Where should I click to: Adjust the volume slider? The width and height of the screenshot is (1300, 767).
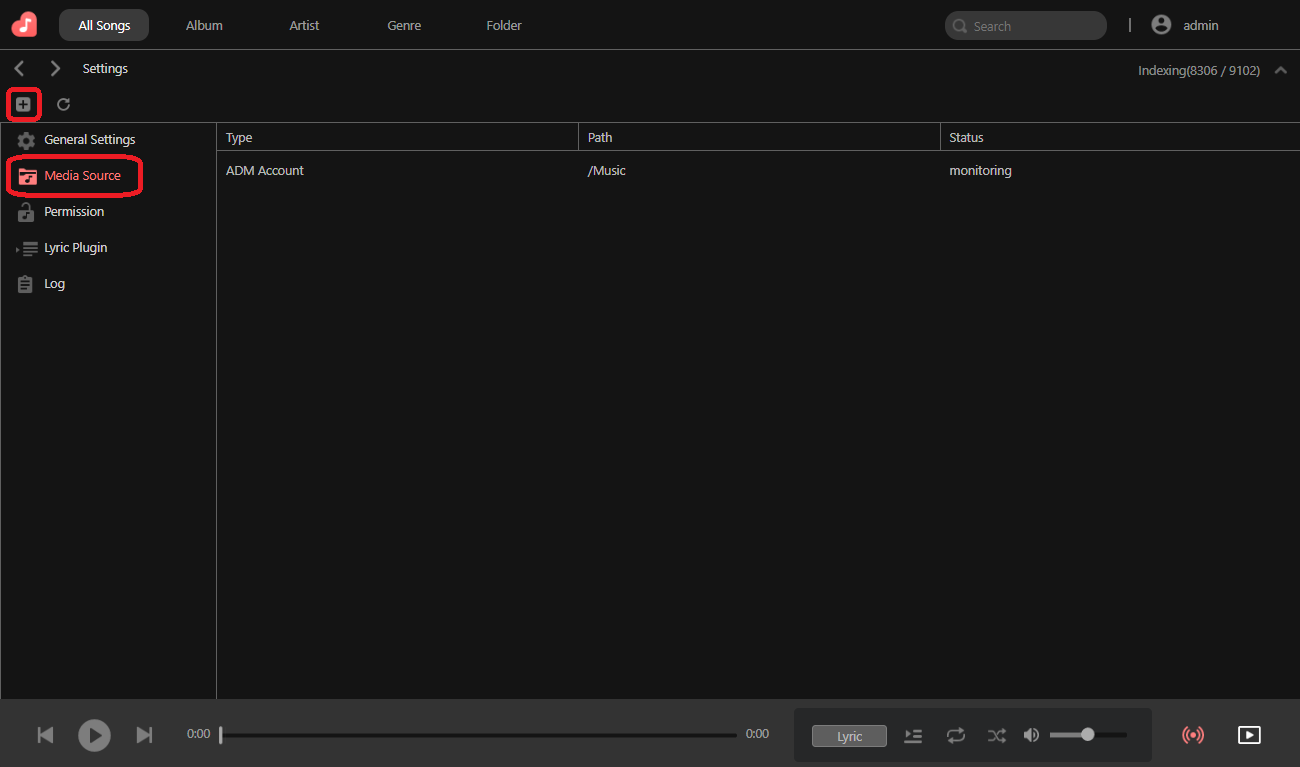pos(1088,735)
